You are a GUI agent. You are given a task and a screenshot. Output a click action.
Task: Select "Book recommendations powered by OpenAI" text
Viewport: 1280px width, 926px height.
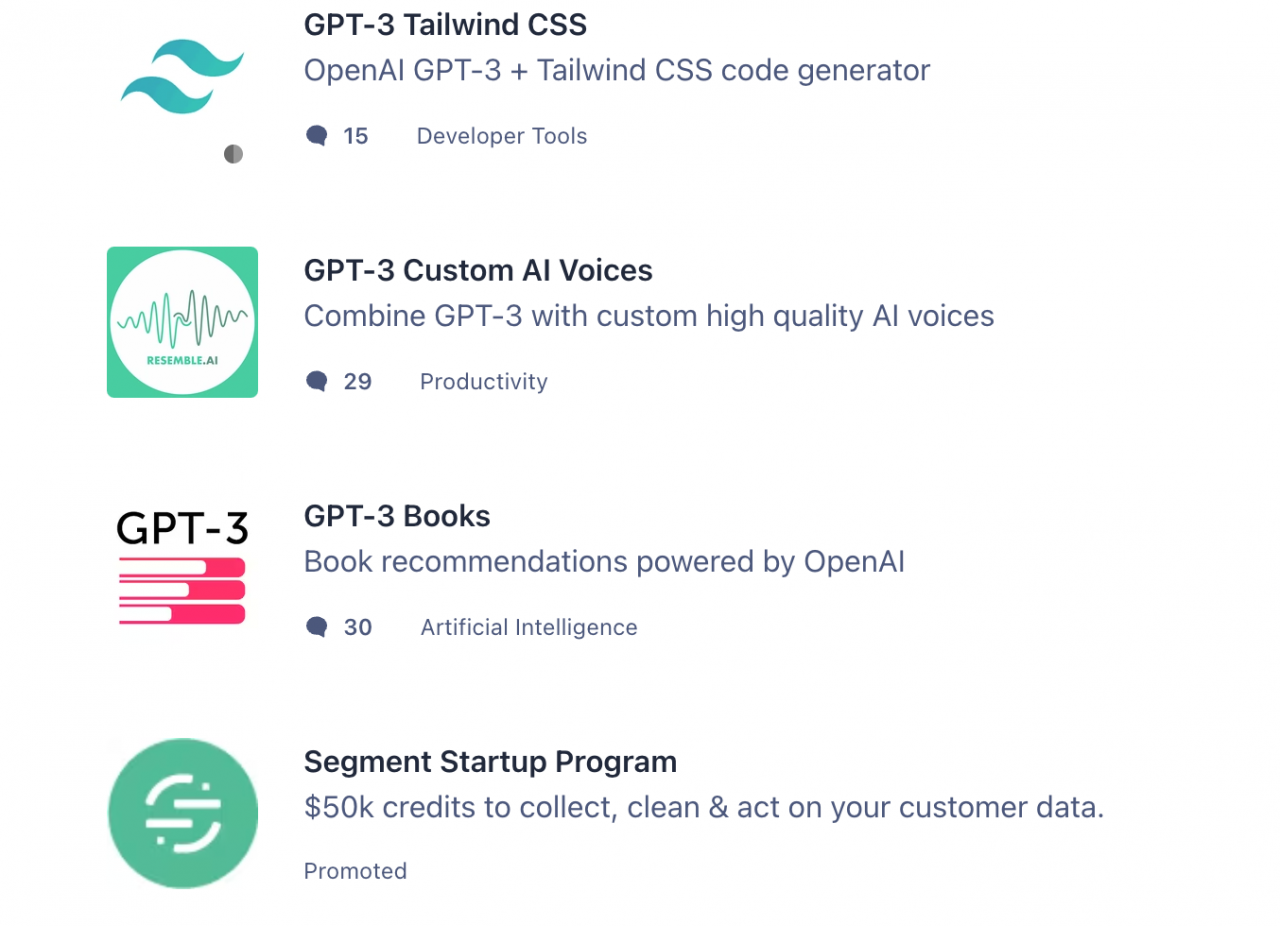point(603,562)
